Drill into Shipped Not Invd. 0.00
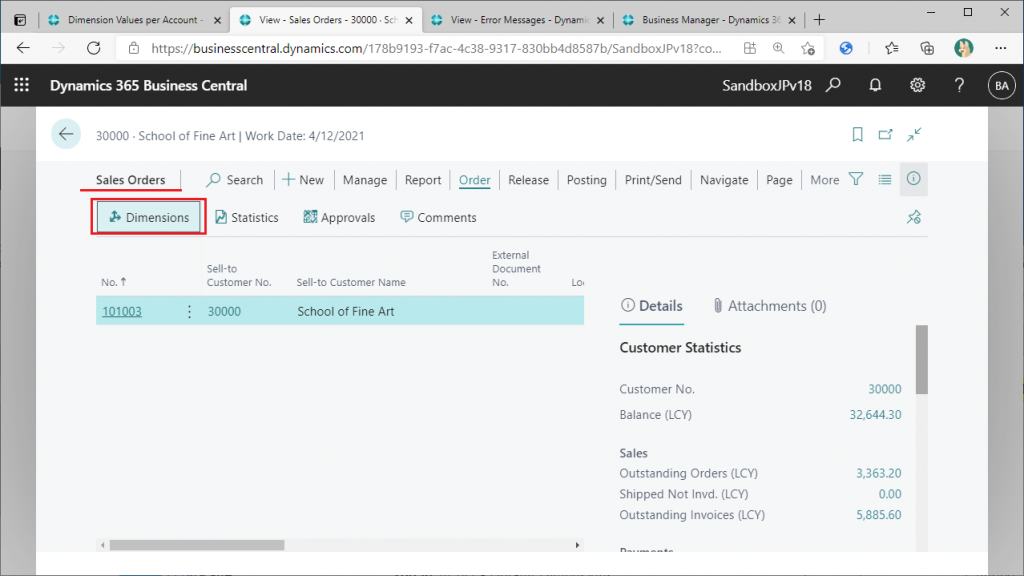 (x=889, y=494)
